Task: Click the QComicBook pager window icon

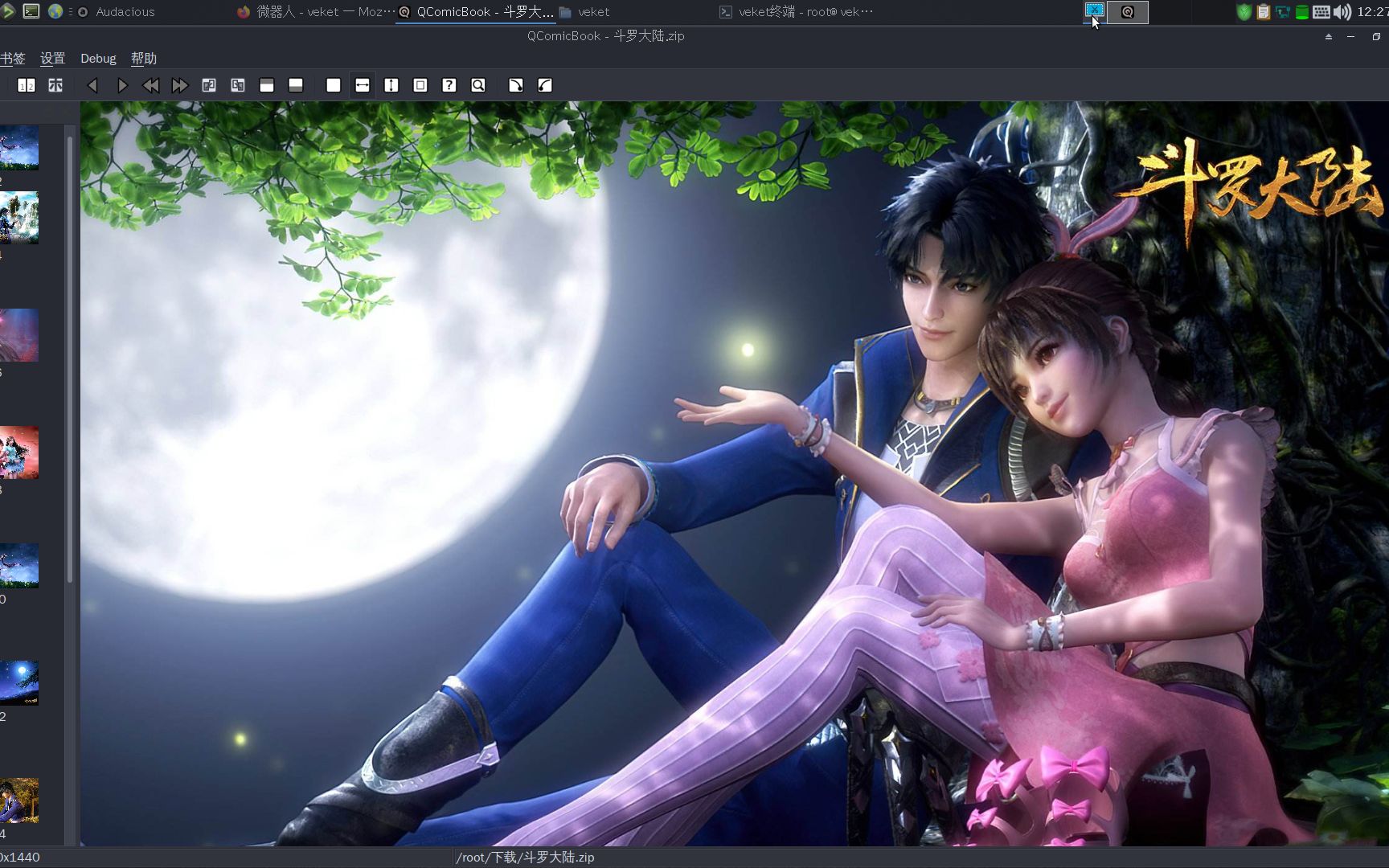Action: tap(1128, 11)
